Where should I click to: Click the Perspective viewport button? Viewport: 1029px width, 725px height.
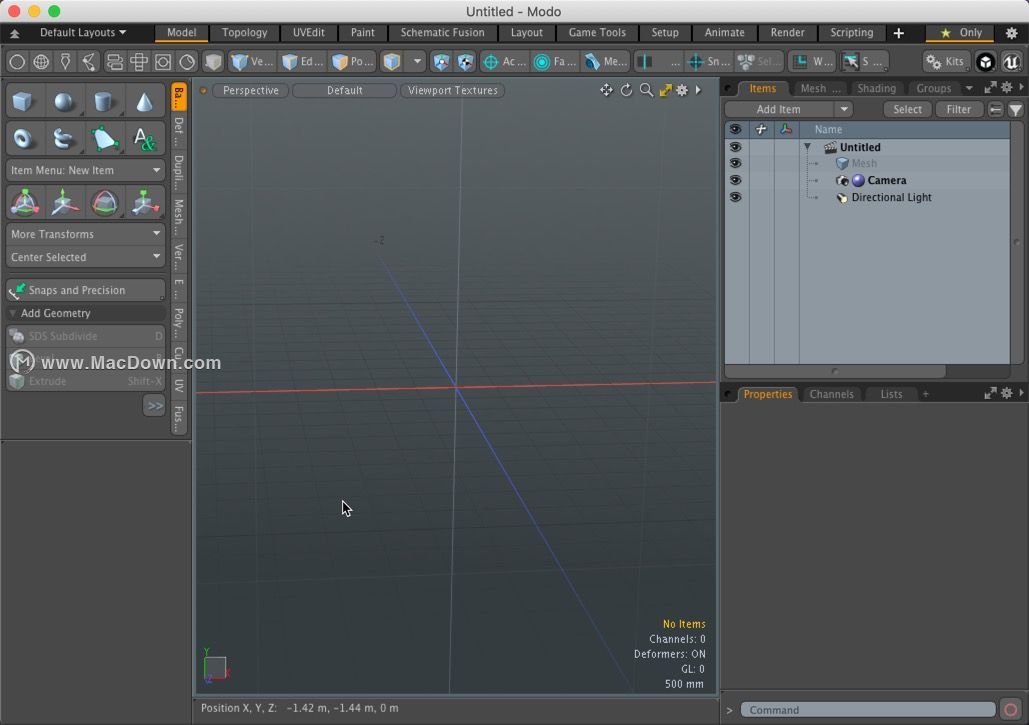[250, 91]
